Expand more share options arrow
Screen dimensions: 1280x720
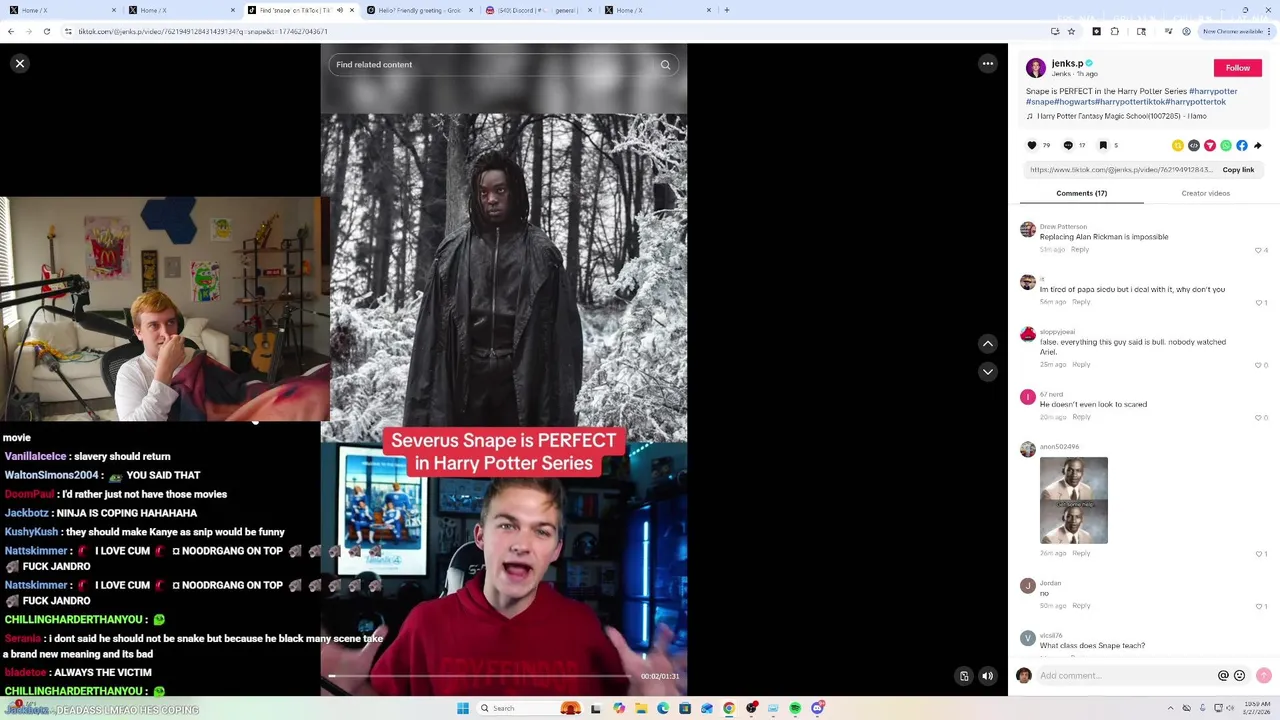coord(1258,146)
